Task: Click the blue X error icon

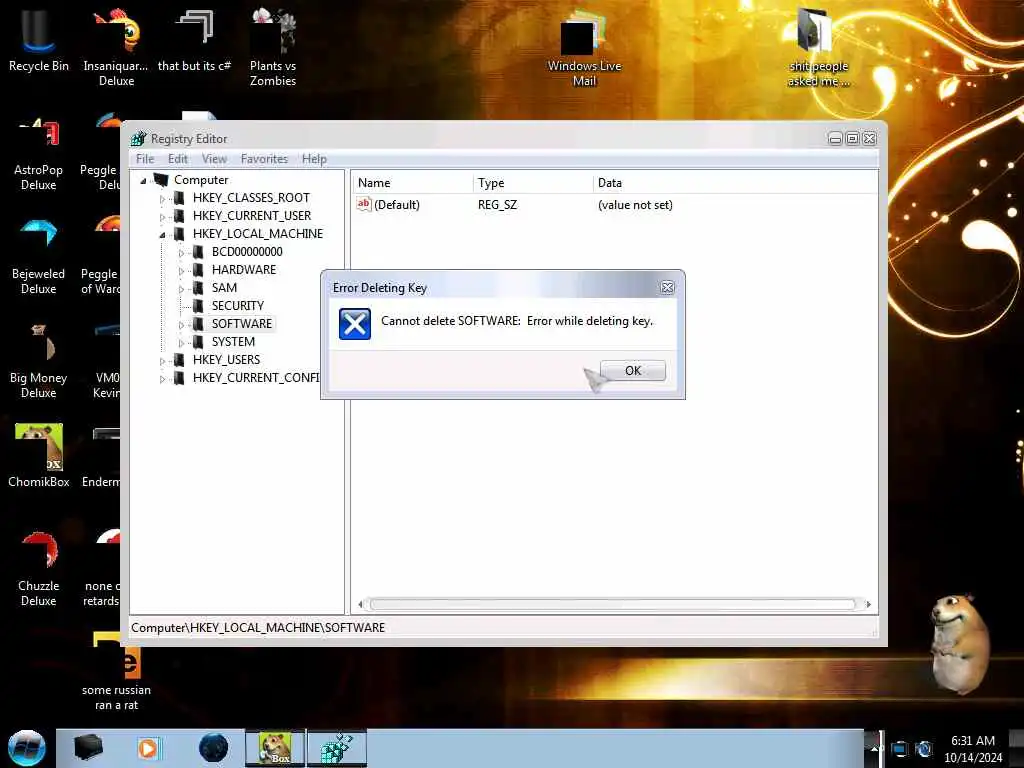Action: tap(355, 324)
